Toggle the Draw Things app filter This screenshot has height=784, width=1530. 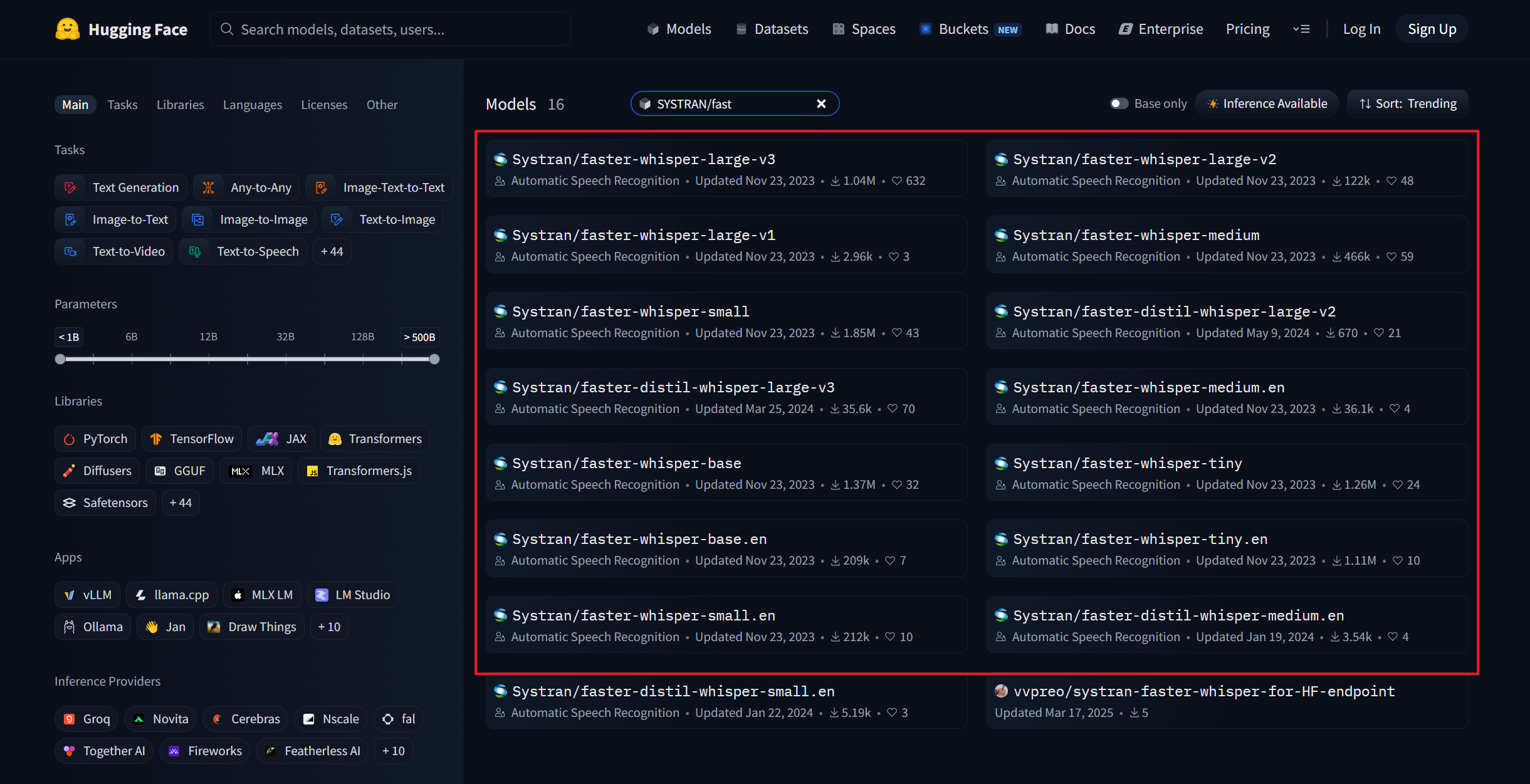252,627
